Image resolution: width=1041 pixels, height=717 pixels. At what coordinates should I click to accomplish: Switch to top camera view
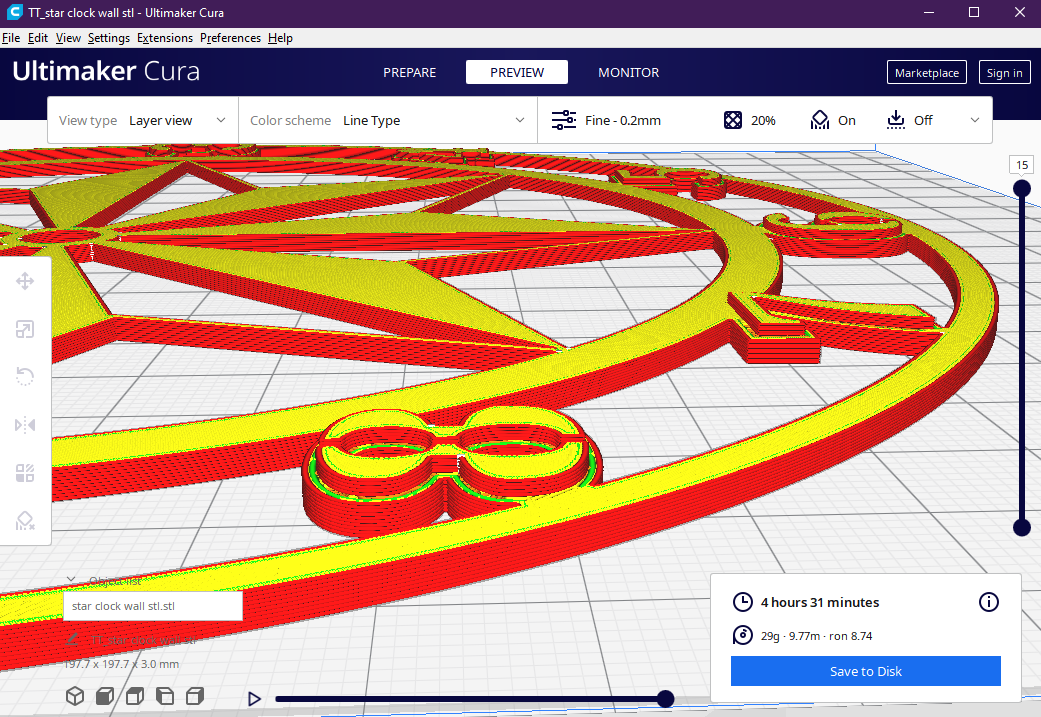pyautogui.click(x=135, y=696)
